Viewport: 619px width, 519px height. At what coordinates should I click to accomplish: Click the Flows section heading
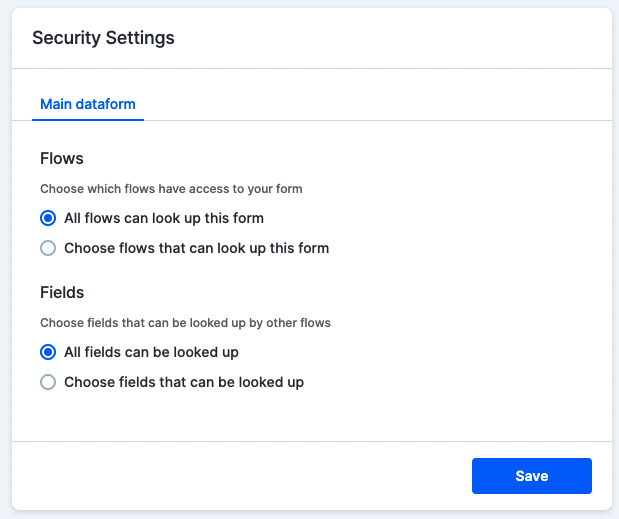coord(62,158)
